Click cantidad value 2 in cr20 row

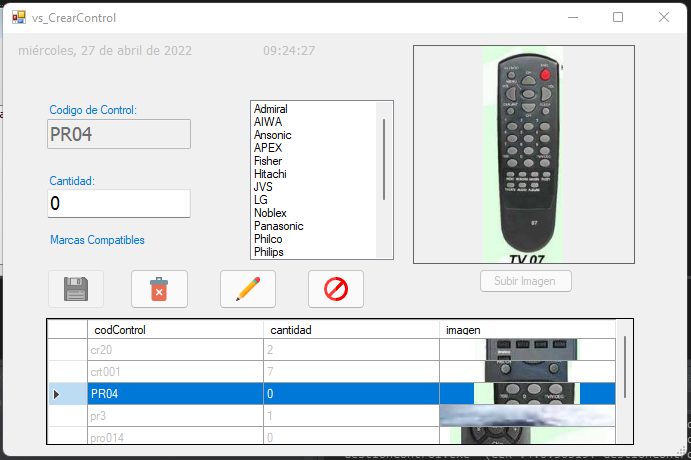pyautogui.click(x=351, y=350)
